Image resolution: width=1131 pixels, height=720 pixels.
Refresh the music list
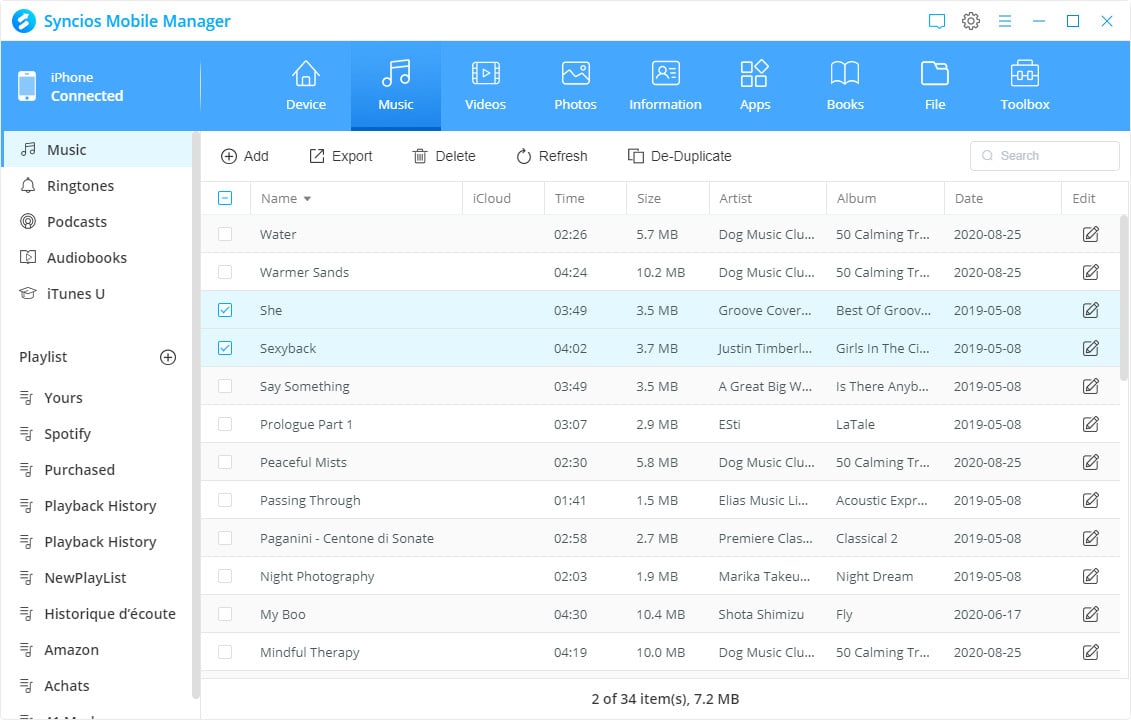click(552, 156)
